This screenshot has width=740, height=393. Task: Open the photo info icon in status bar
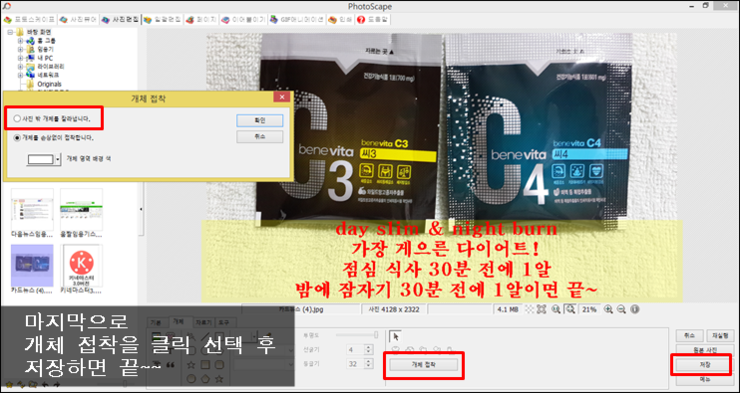(635, 309)
